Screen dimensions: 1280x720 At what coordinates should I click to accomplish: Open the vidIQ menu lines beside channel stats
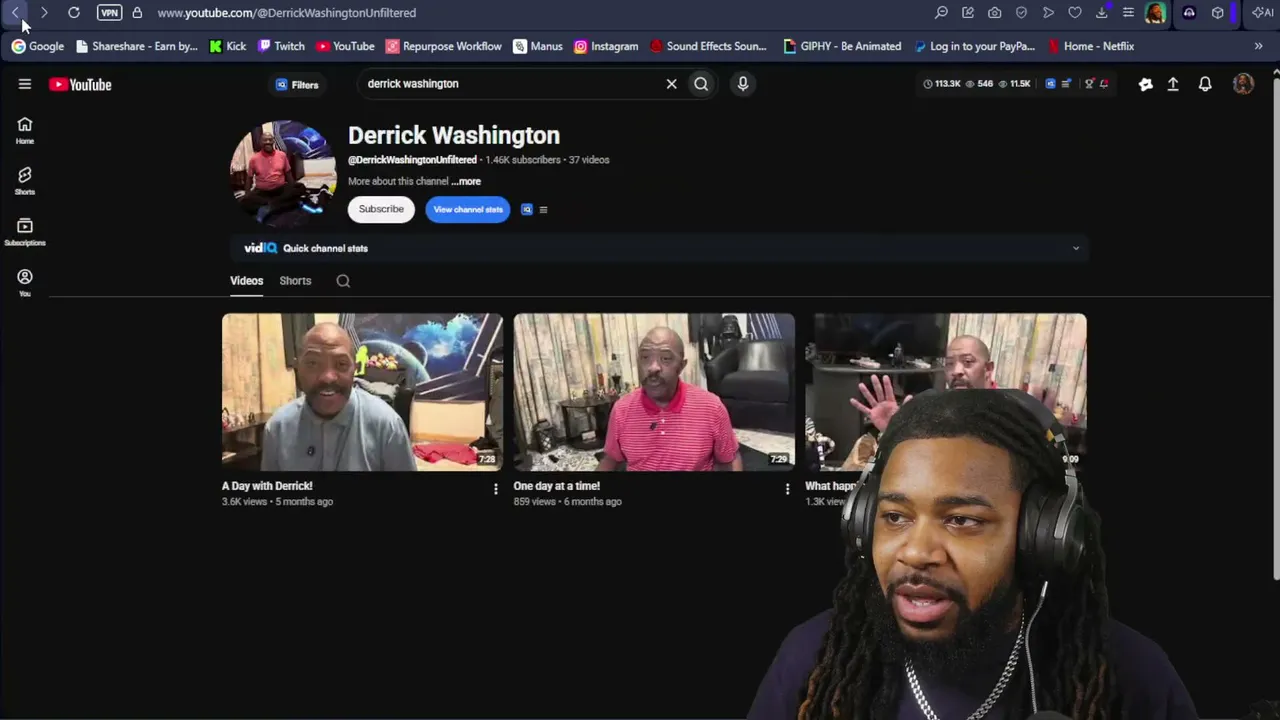click(543, 210)
